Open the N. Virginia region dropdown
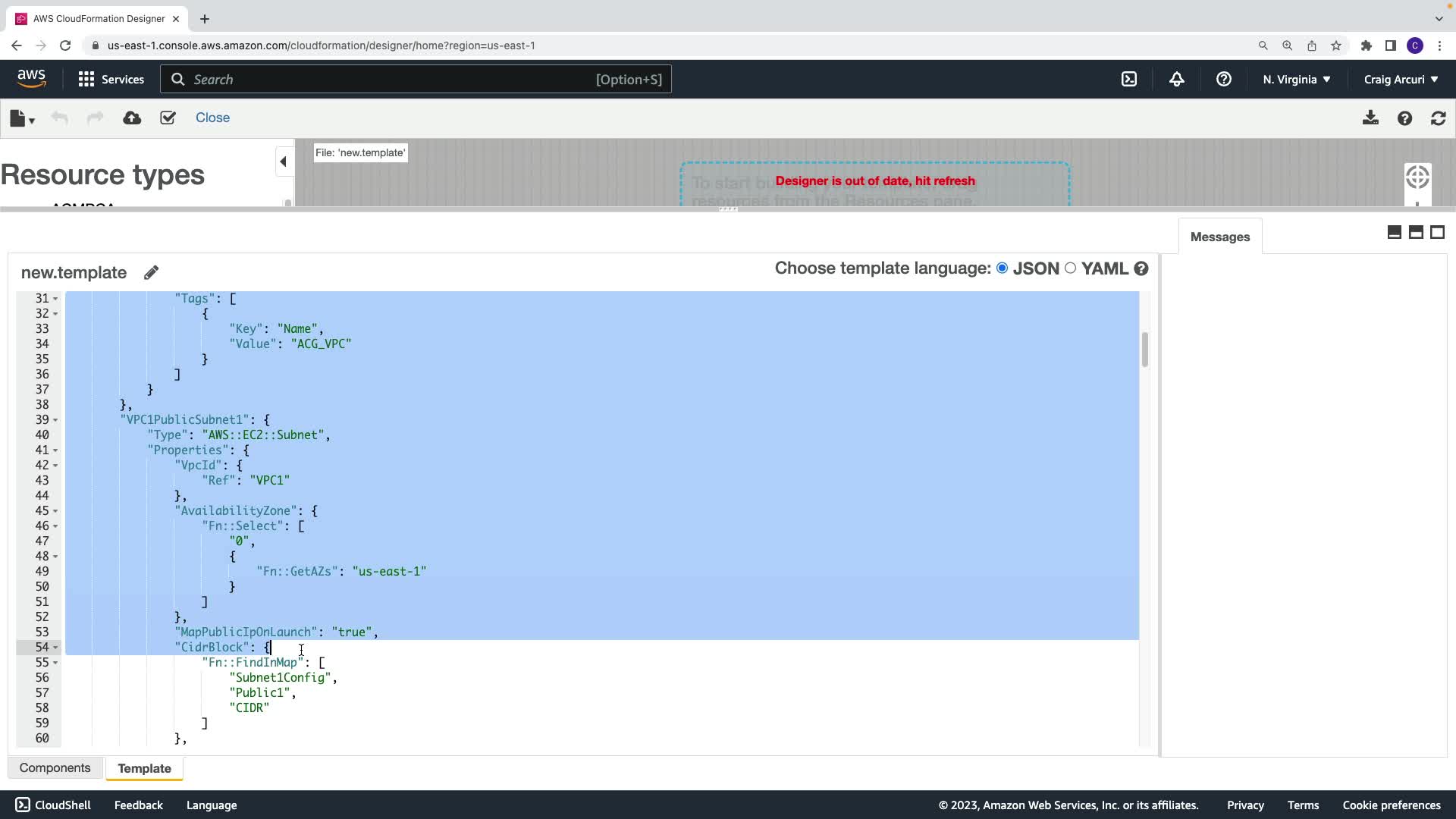The image size is (1456, 819). tap(1296, 79)
